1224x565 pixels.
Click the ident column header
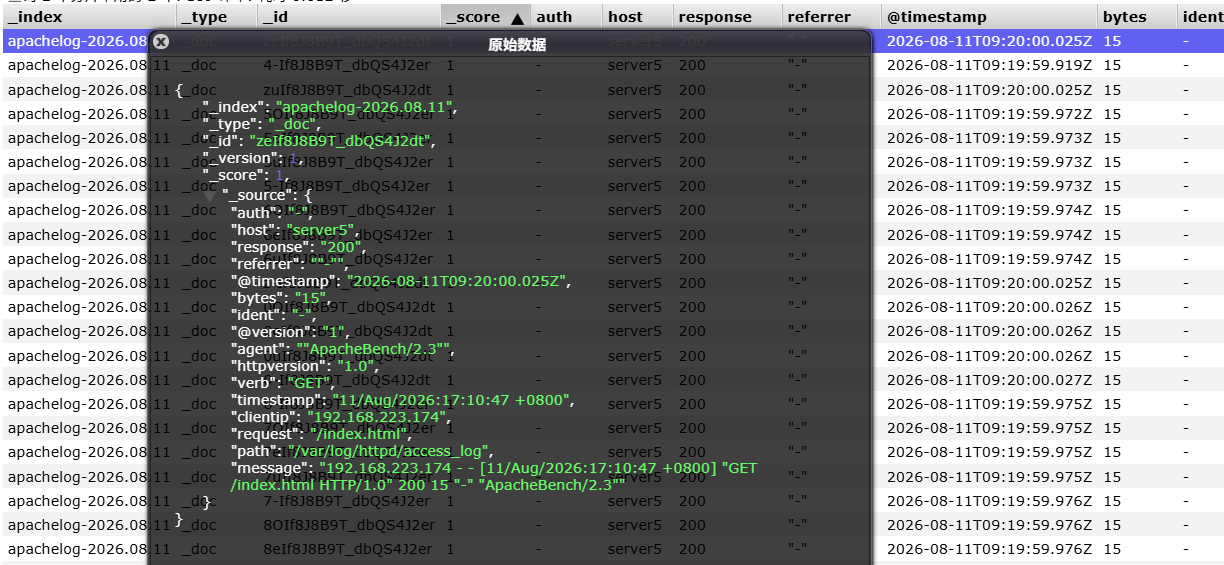click(1201, 17)
